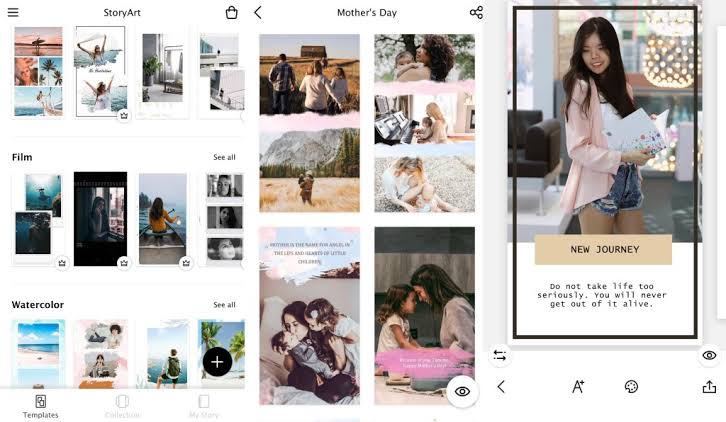726x422 pixels.
Task: Tap crown badge on dark window film template
Action: (x=124, y=263)
